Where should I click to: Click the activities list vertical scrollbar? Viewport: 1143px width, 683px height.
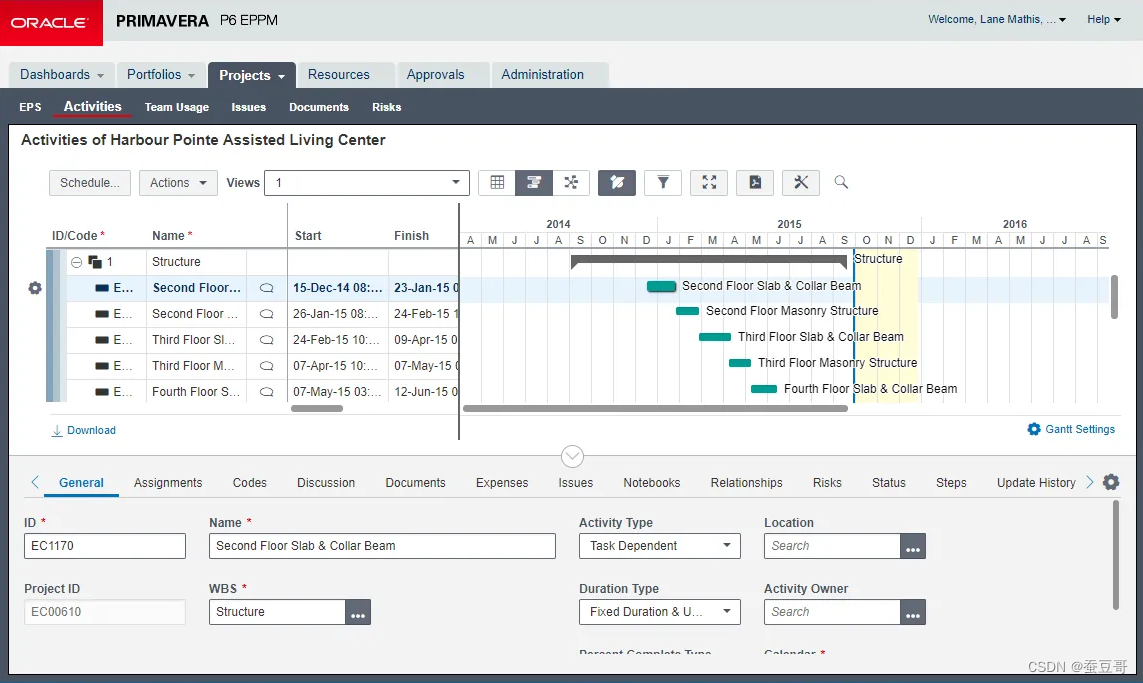tap(1114, 297)
